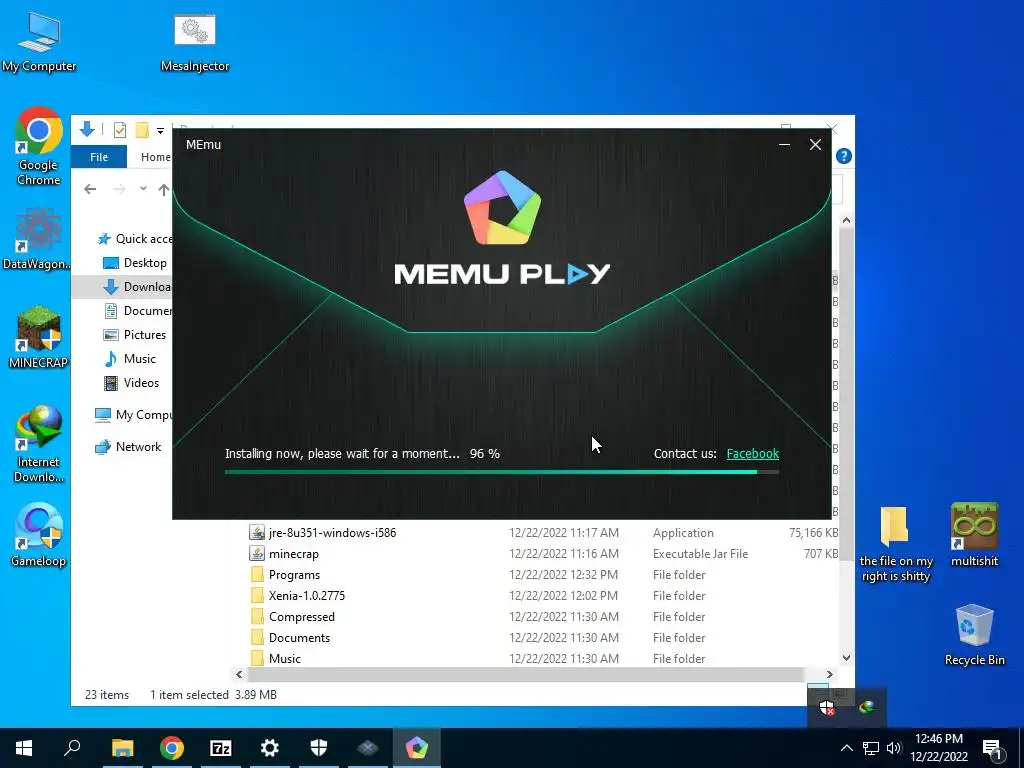Minimize the MEmu installer window
Viewport: 1024px width, 768px height.
point(784,145)
